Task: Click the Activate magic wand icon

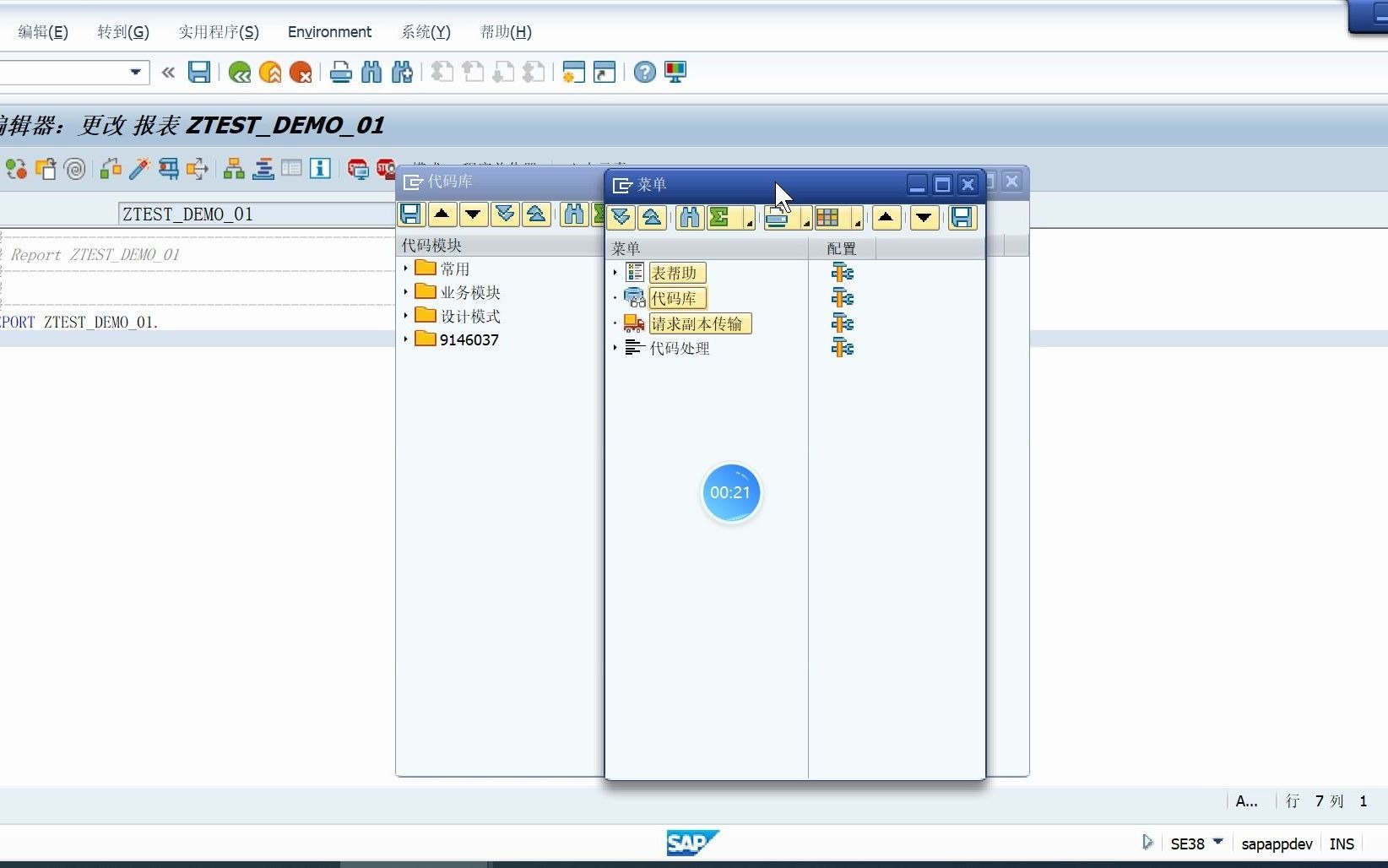Action: click(139, 169)
